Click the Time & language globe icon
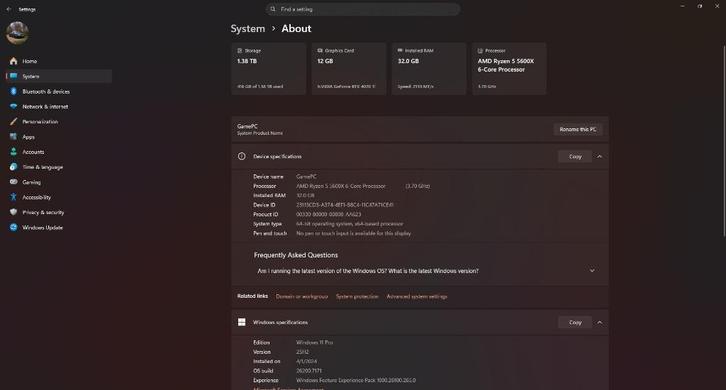The image size is (726, 390). pos(13,167)
